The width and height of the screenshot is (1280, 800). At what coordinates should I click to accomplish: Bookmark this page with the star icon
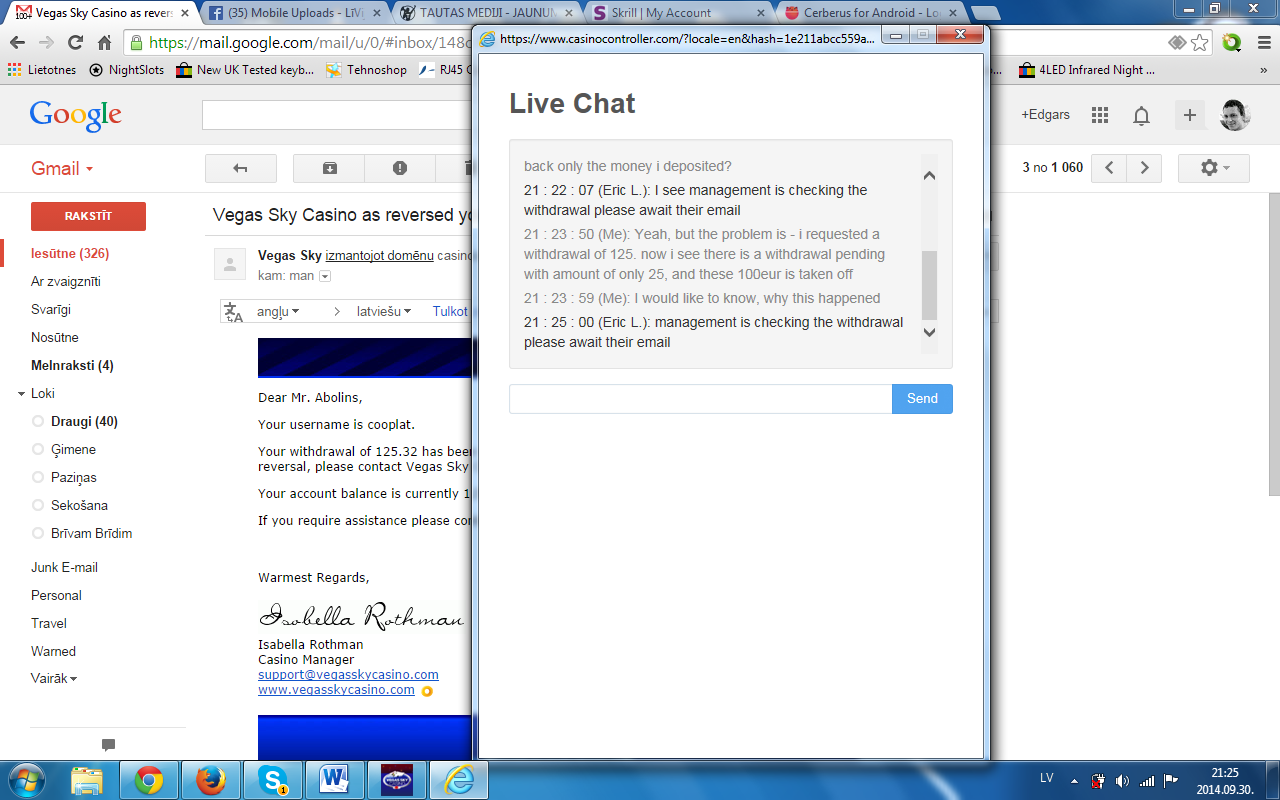point(1199,43)
